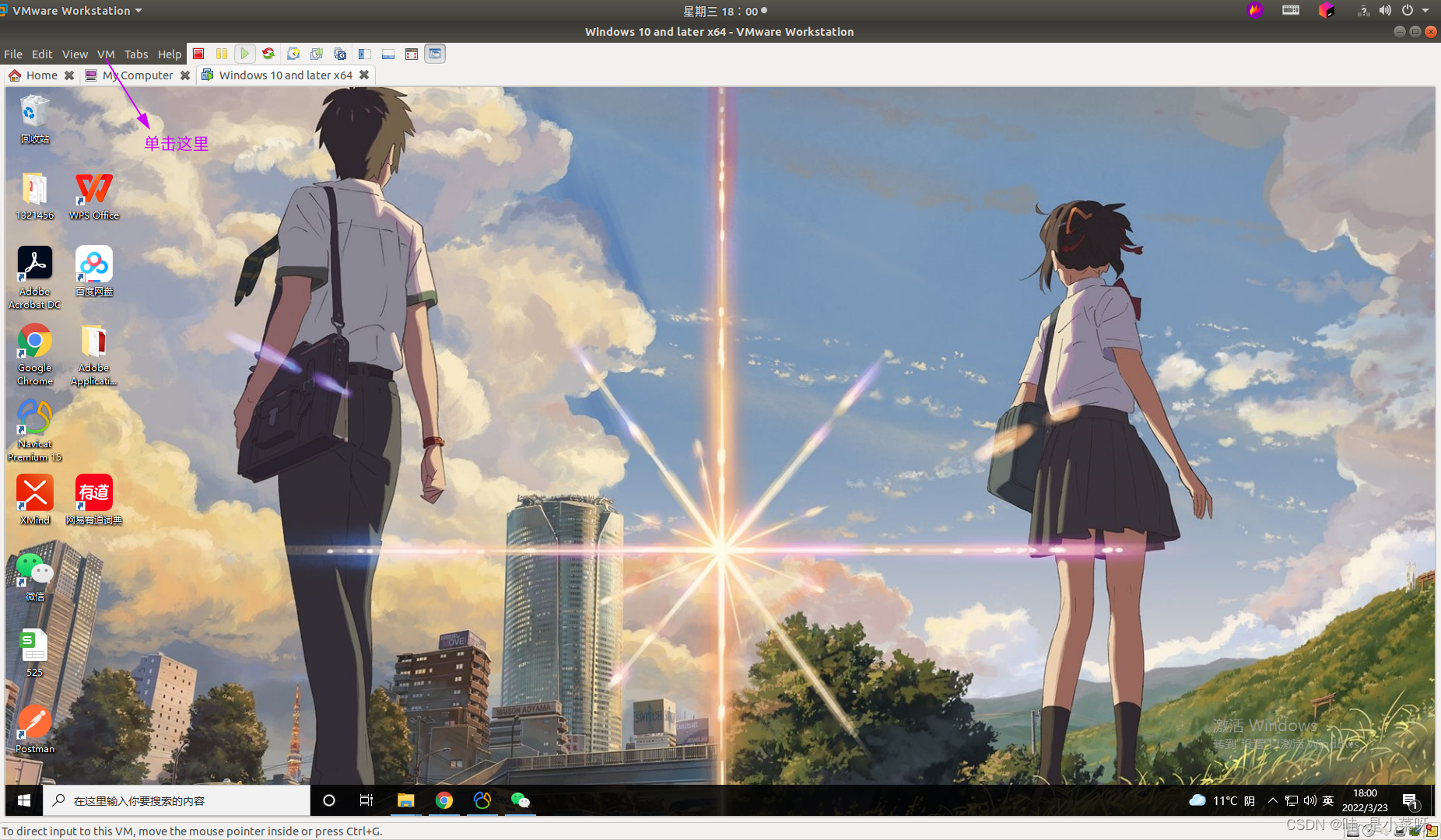
Task: Close the Home tab
Action: click(x=69, y=75)
